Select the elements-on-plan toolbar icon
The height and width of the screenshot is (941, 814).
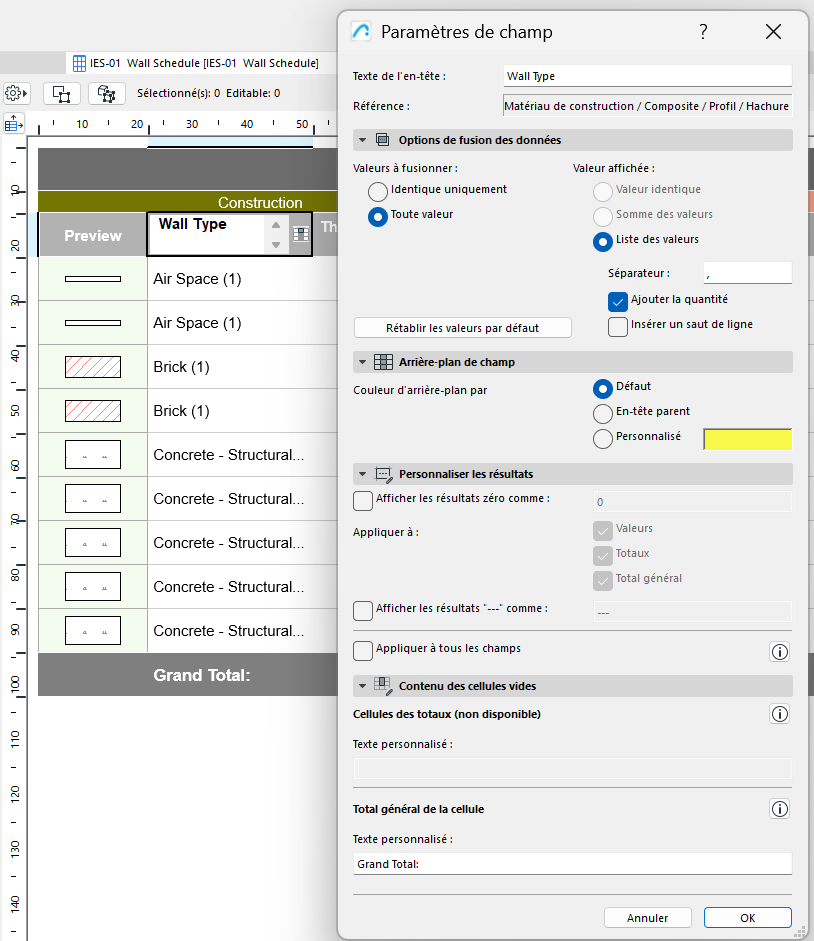pos(61,93)
